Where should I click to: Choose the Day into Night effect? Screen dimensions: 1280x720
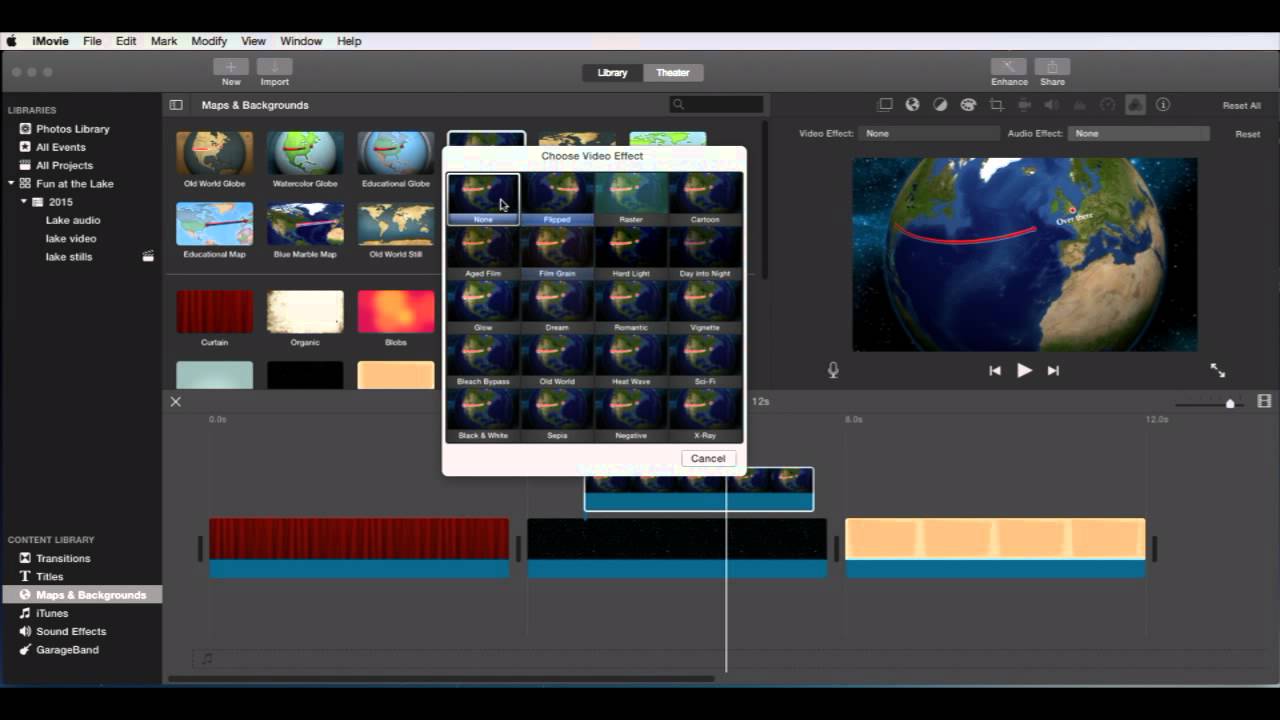click(705, 252)
